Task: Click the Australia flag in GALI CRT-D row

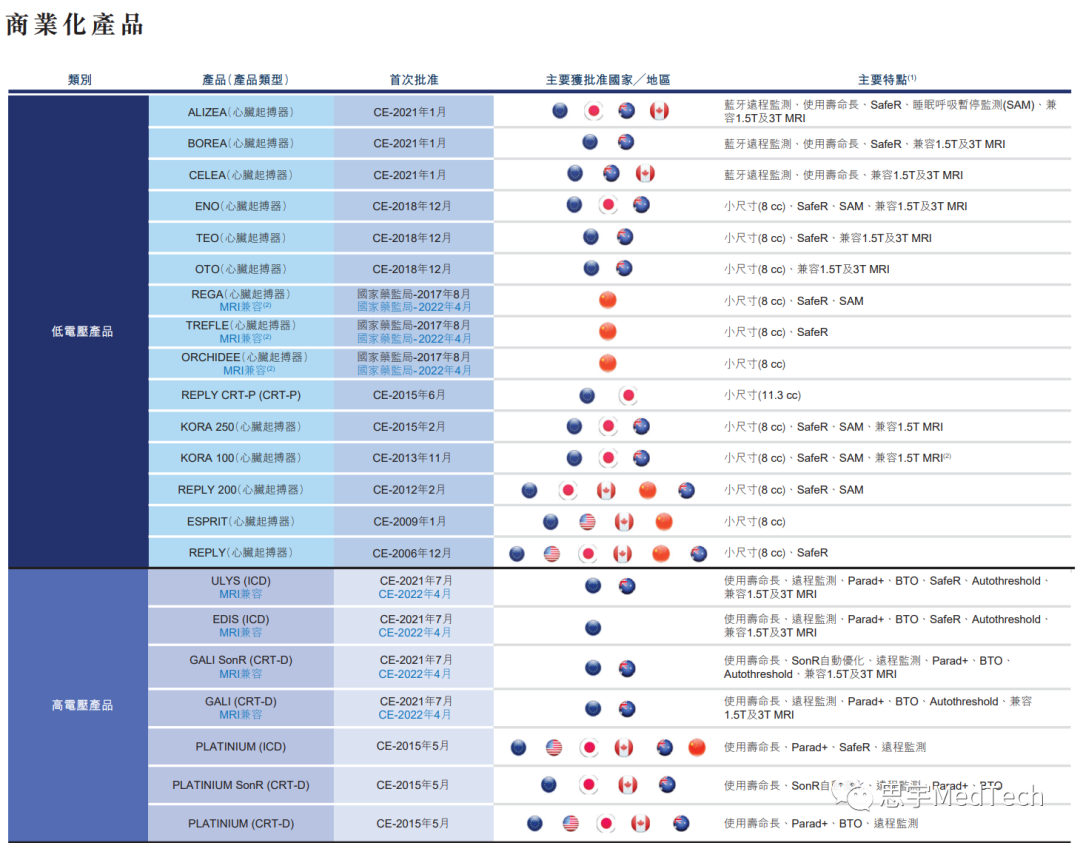Action: pos(627,708)
